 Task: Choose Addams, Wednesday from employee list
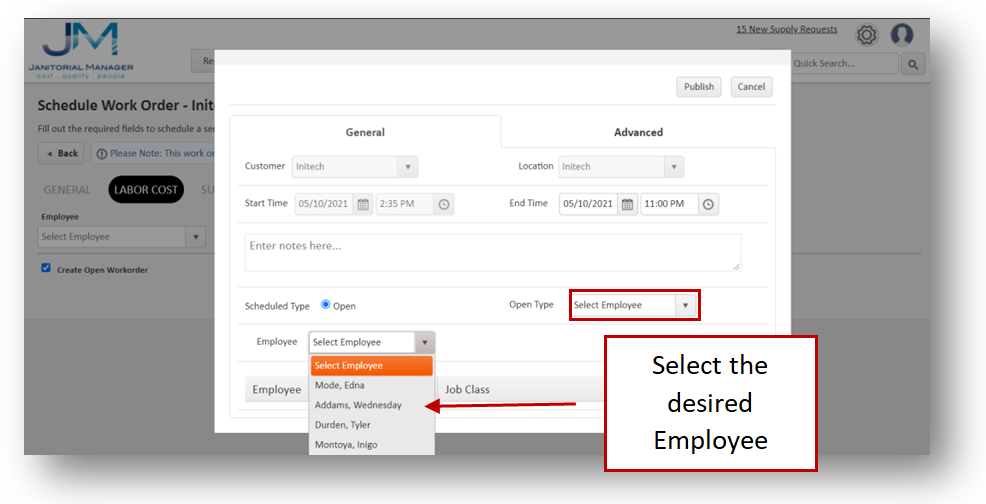click(358, 405)
